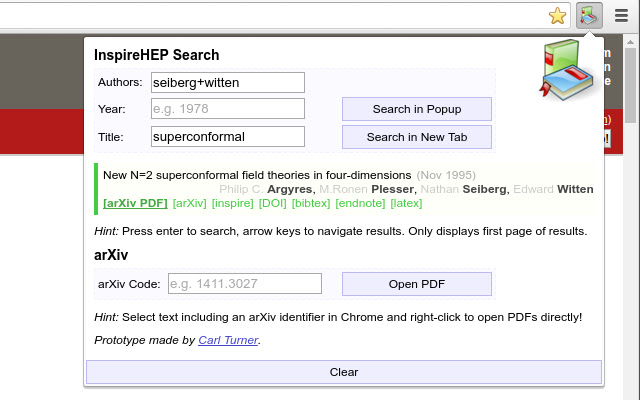Click the Search in Popup button
The width and height of the screenshot is (640, 400).
[x=417, y=109]
